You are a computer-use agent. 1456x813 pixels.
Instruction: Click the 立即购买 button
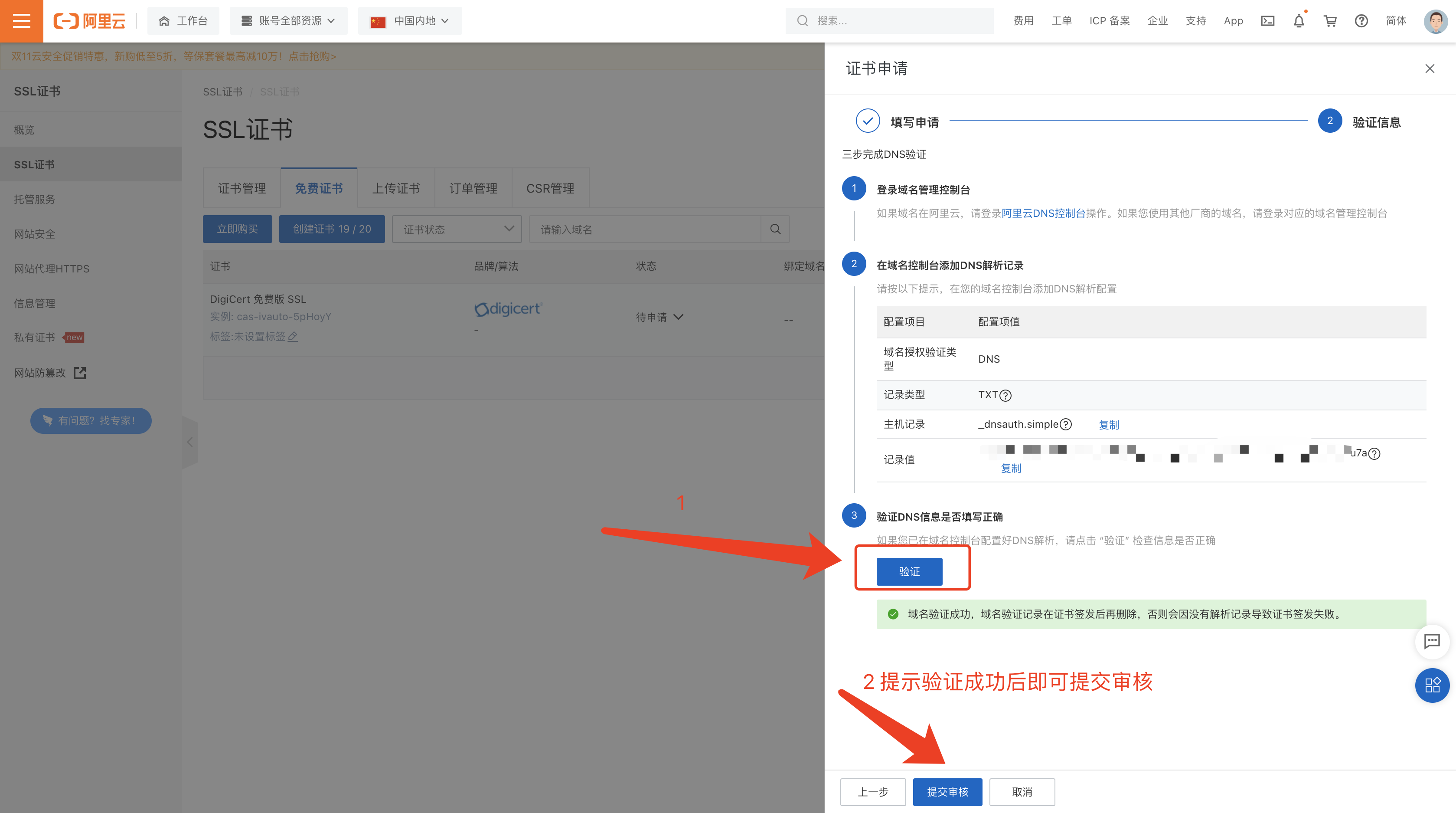[238, 229]
